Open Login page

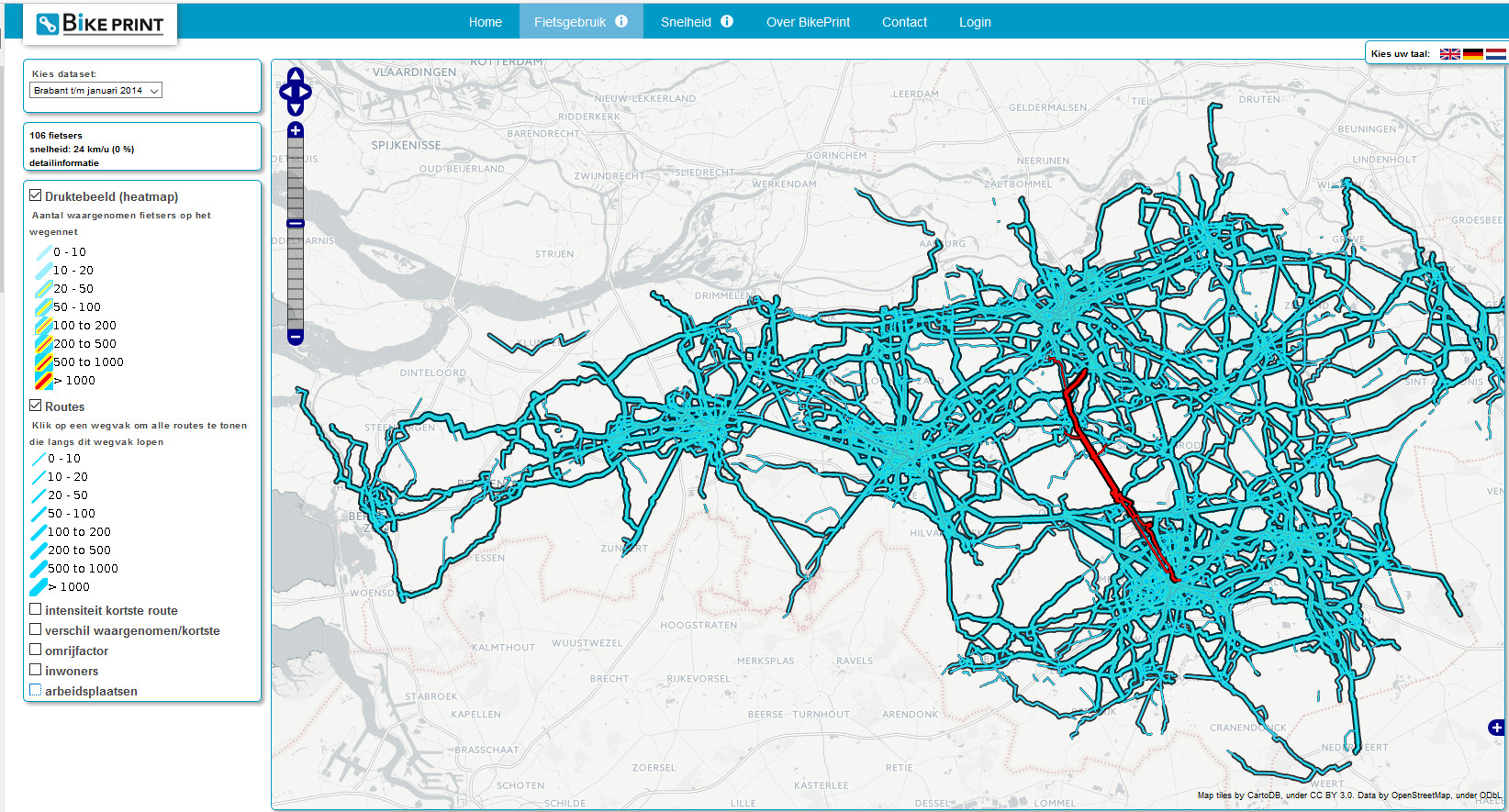[x=975, y=22]
